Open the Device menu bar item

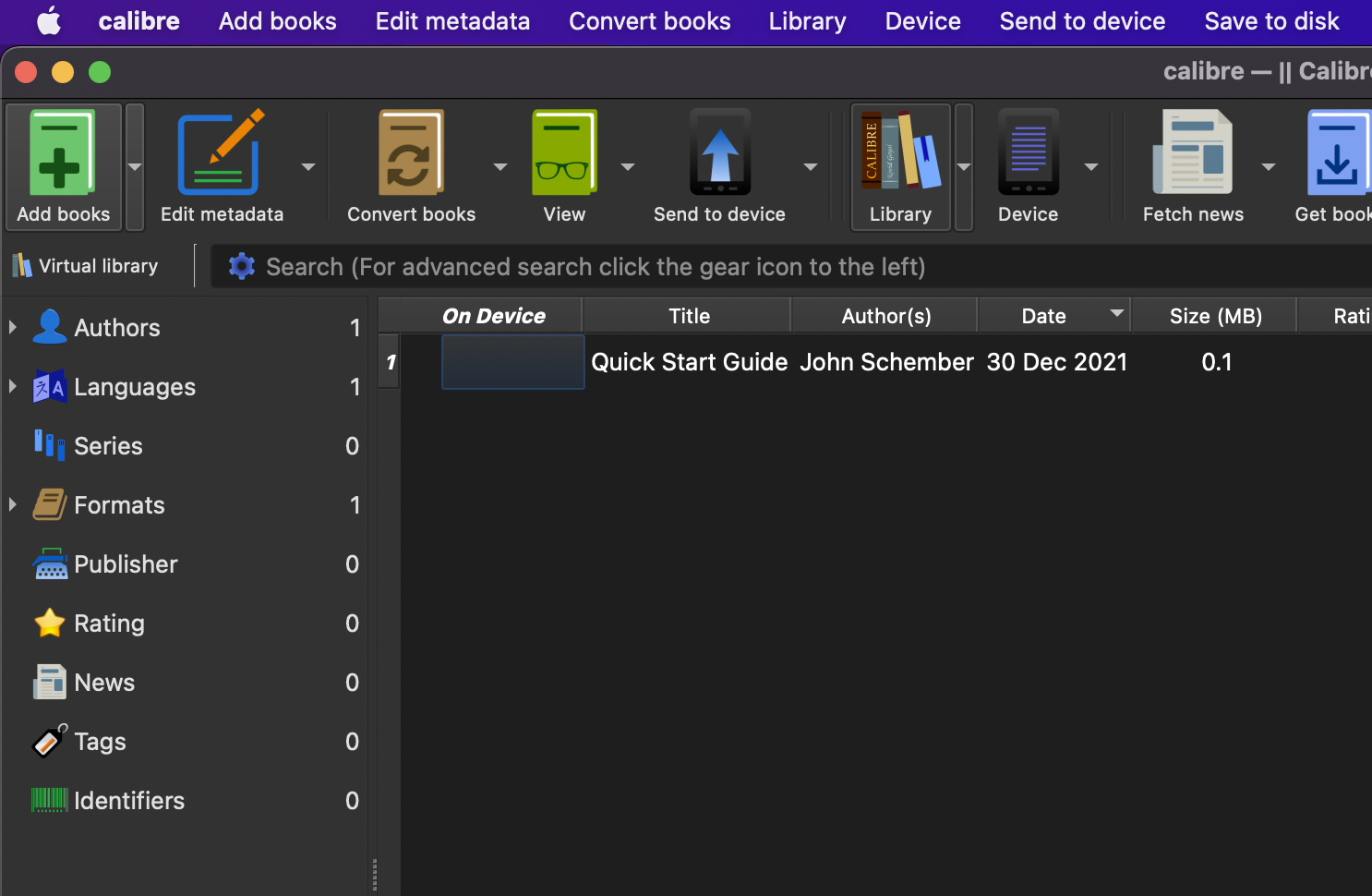[923, 20]
